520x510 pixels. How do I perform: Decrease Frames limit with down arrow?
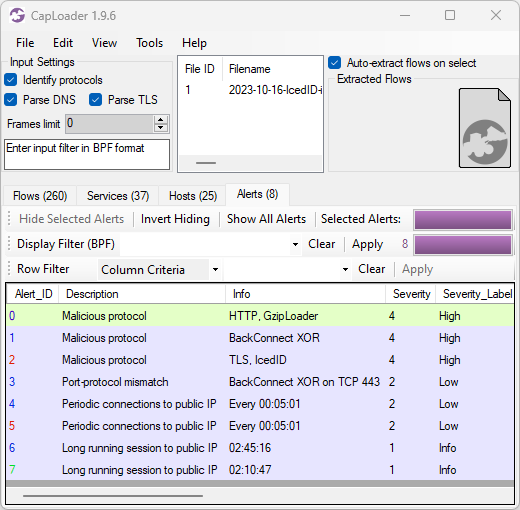tap(161, 128)
